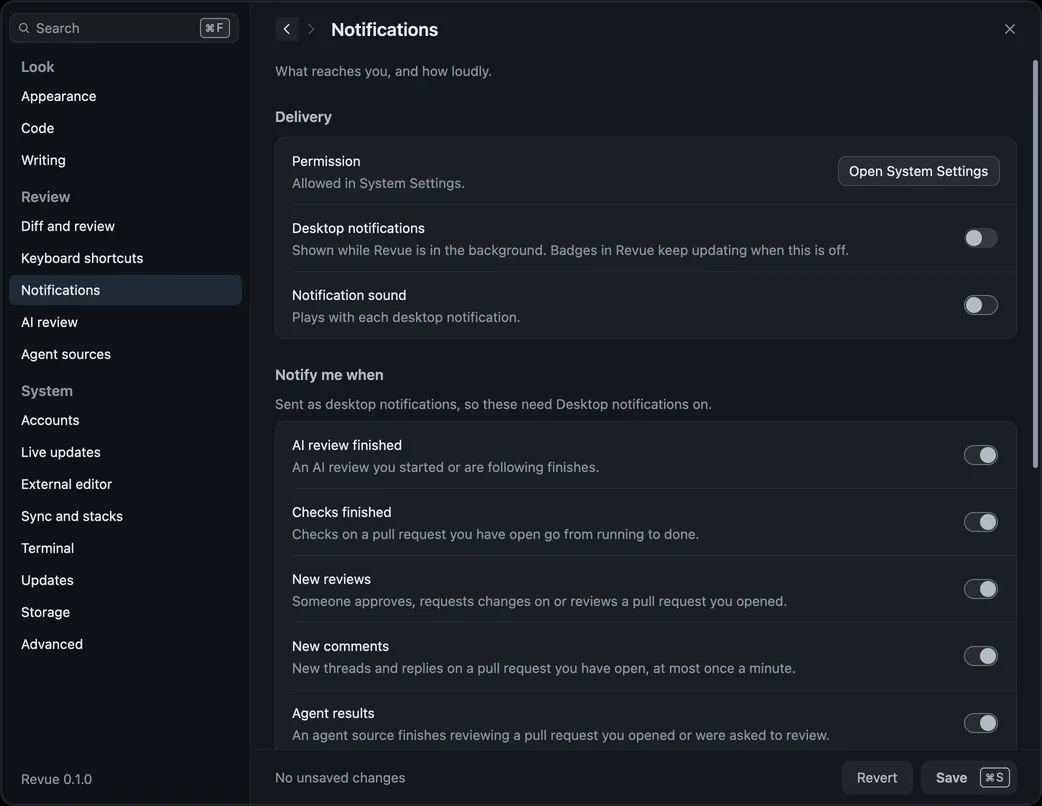Open Terminal settings
The width and height of the screenshot is (1042, 806).
tap(125, 548)
